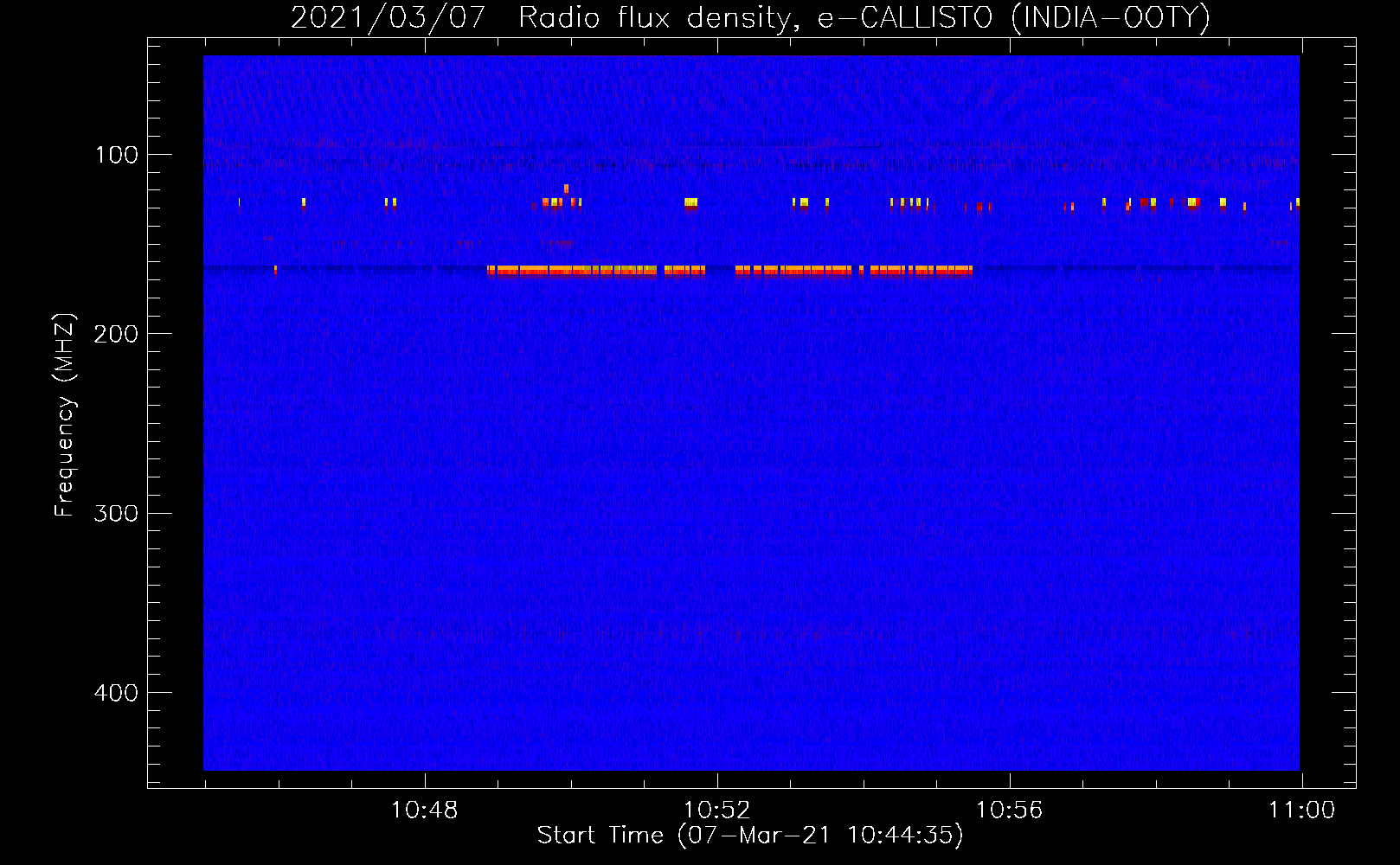Viewport: 1400px width, 865px height.
Task: Select the '400' frequency axis label
Action: [x=116, y=693]
